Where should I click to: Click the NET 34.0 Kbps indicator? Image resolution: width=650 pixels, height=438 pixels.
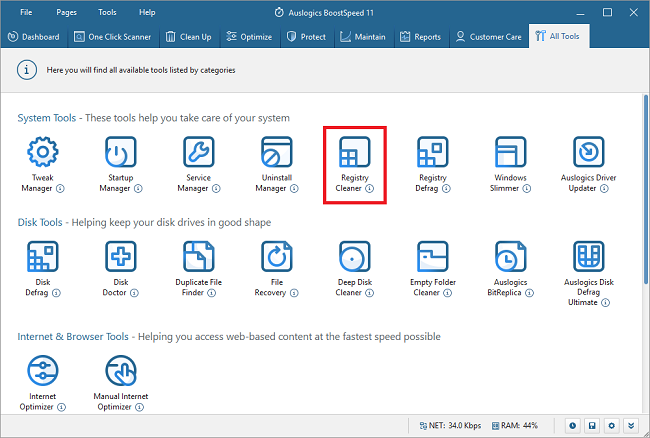click(x=450, y=426)
